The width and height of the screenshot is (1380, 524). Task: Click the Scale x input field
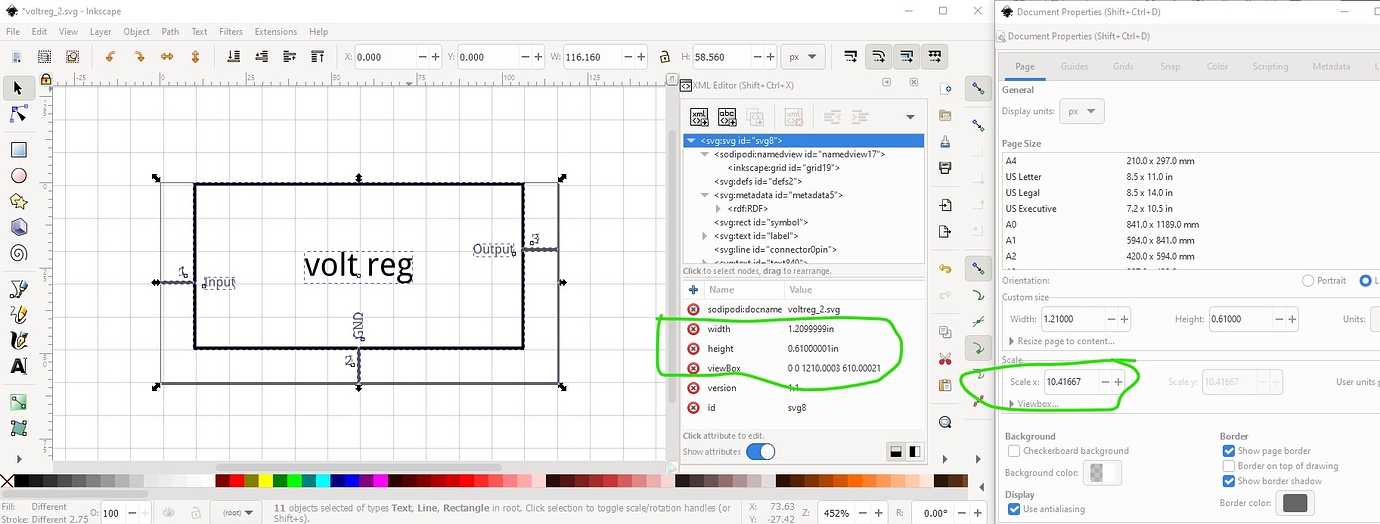click(x=1071, y=381)
